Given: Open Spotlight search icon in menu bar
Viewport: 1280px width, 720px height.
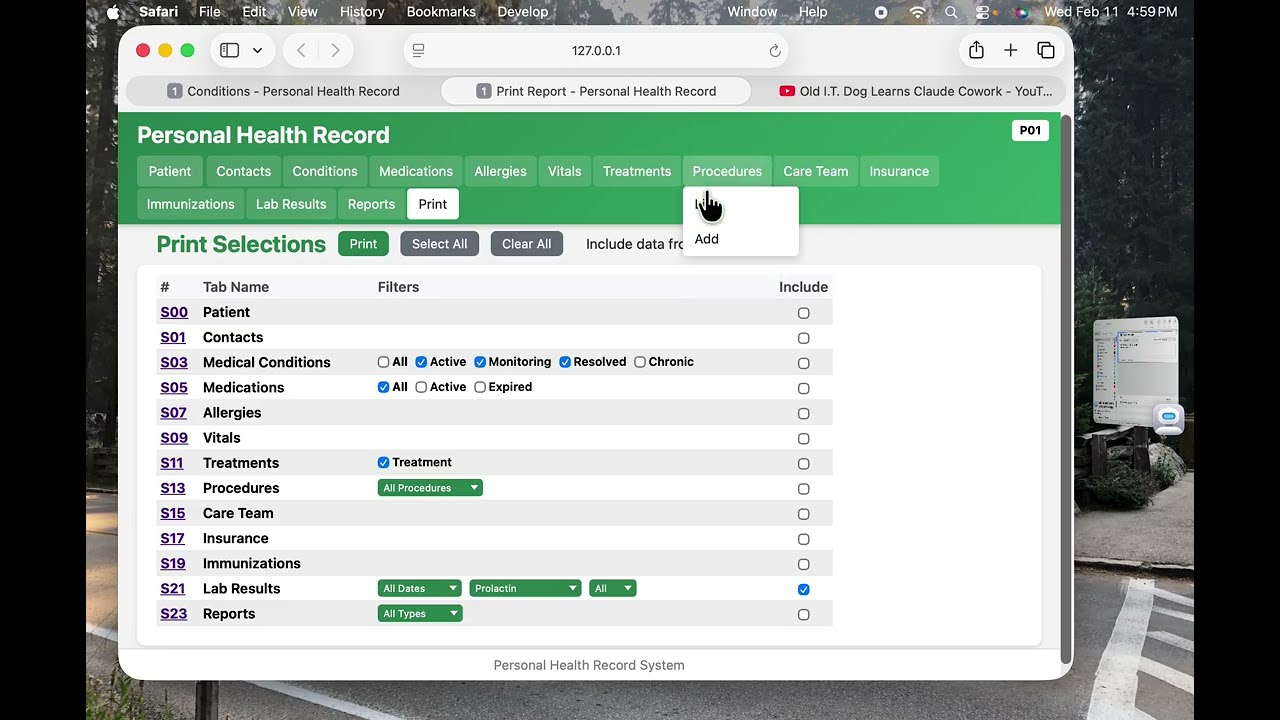Looking at the screenshot, I should pyautogui.click(x=950, y=12).
